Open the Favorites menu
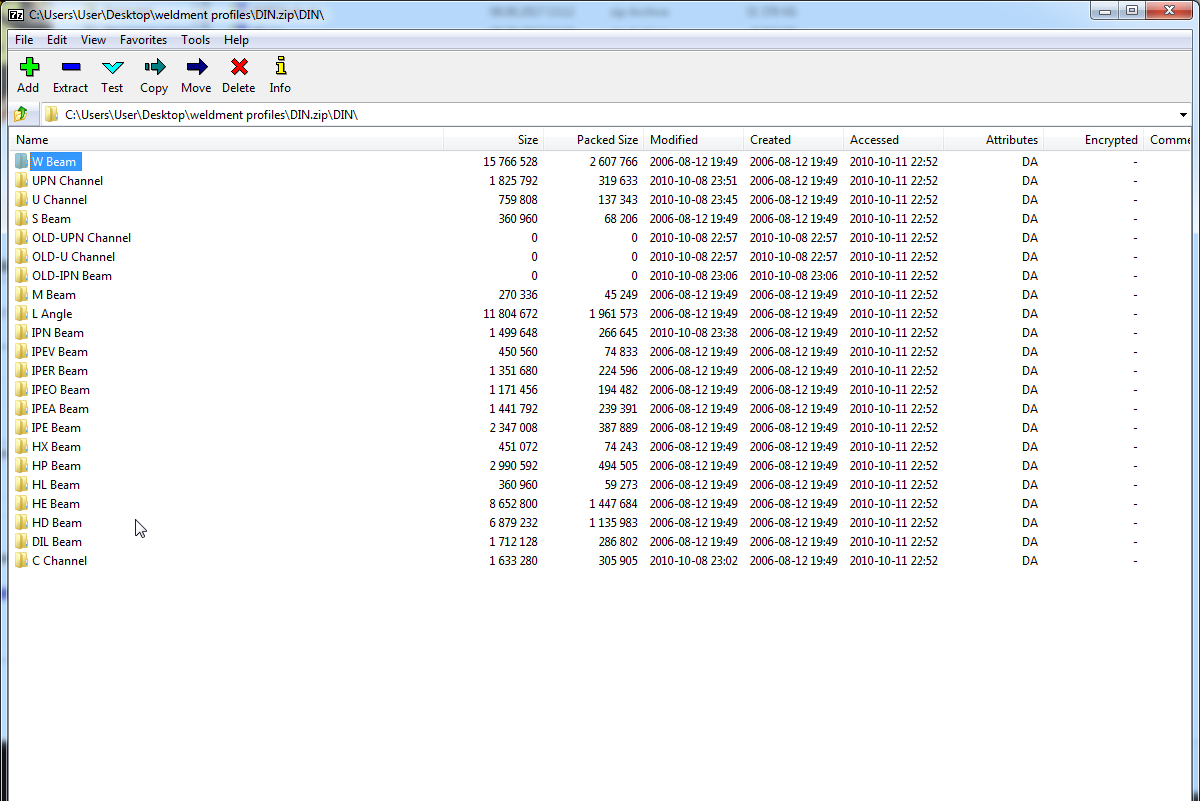Viewport: 1200px width, 801px height. [143, 40]
